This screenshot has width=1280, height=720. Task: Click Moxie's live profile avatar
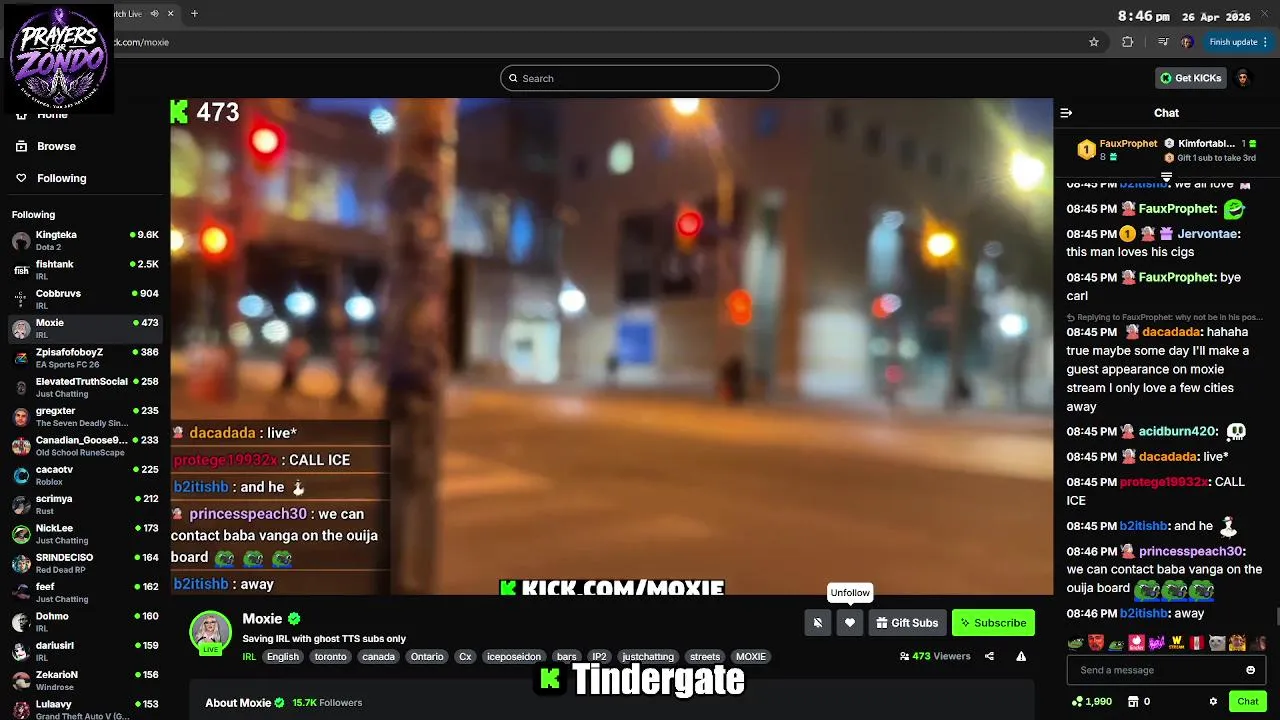point(210,633)
